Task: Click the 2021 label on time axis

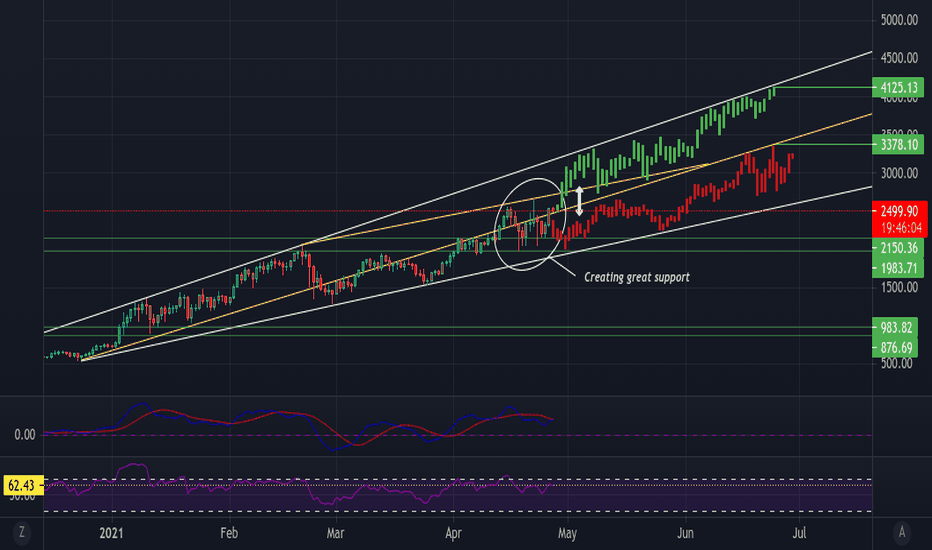Action: (x=111, y=533)
